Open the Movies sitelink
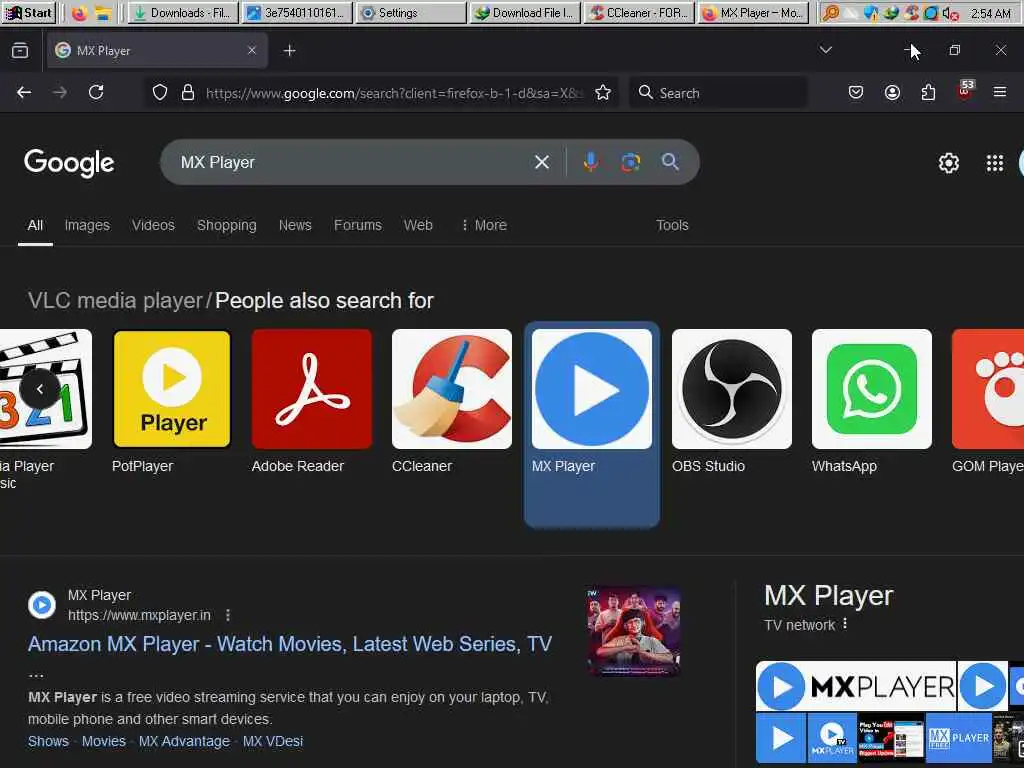The height and width of the screenshot is (768, 1024). click(x=103, y=741)
